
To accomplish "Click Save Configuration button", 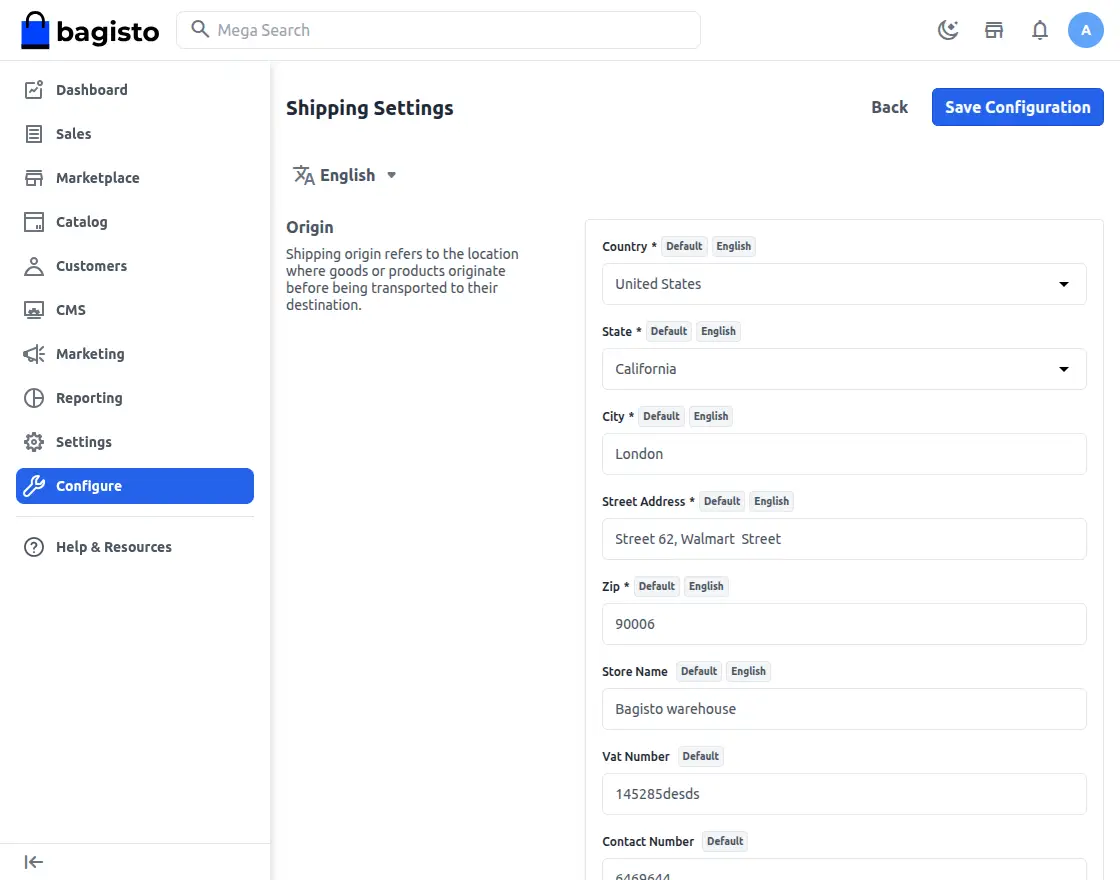I will 1017,107.
